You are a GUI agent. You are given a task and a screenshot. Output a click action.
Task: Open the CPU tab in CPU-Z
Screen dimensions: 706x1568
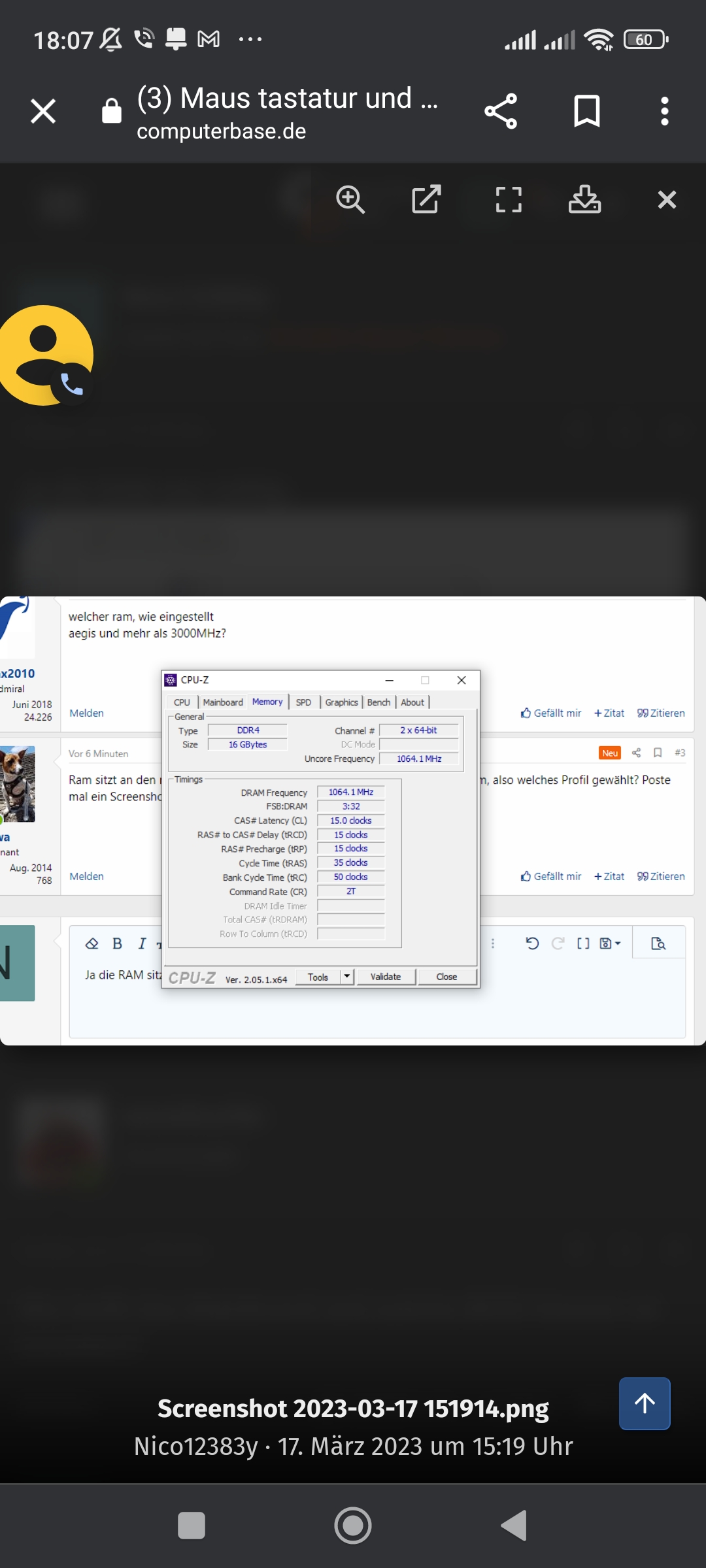[182, 702]
